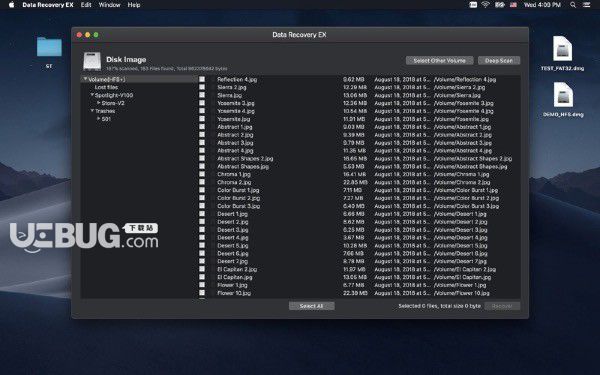Click the US flag input source icon
The width and height of the screenshot is (600, 375).
coord(513,5)
